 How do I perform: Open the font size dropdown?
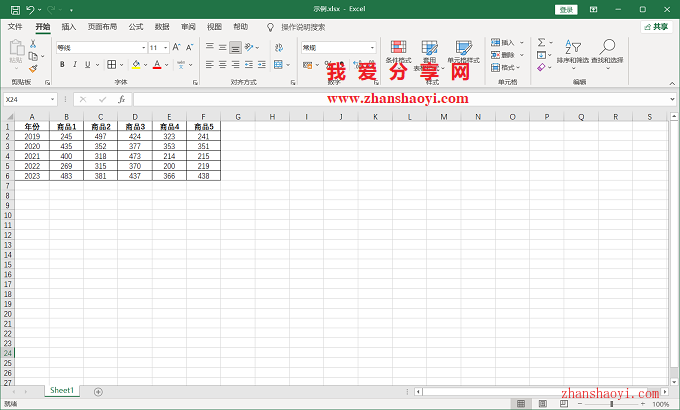pos(166,48)
